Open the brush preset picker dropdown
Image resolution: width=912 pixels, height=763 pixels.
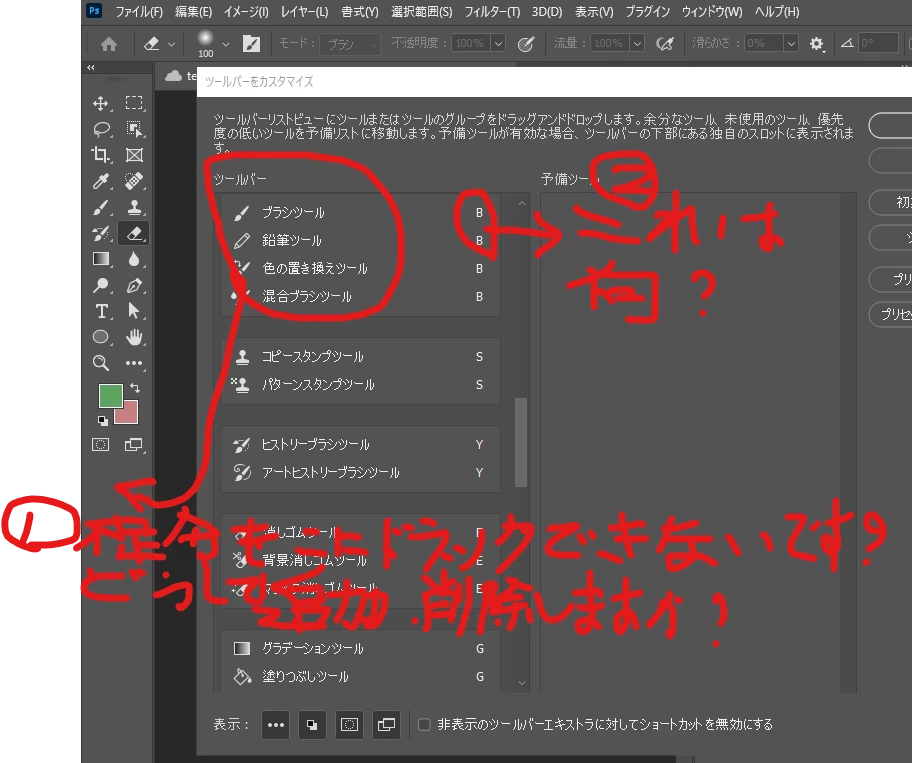click(226, 44)
